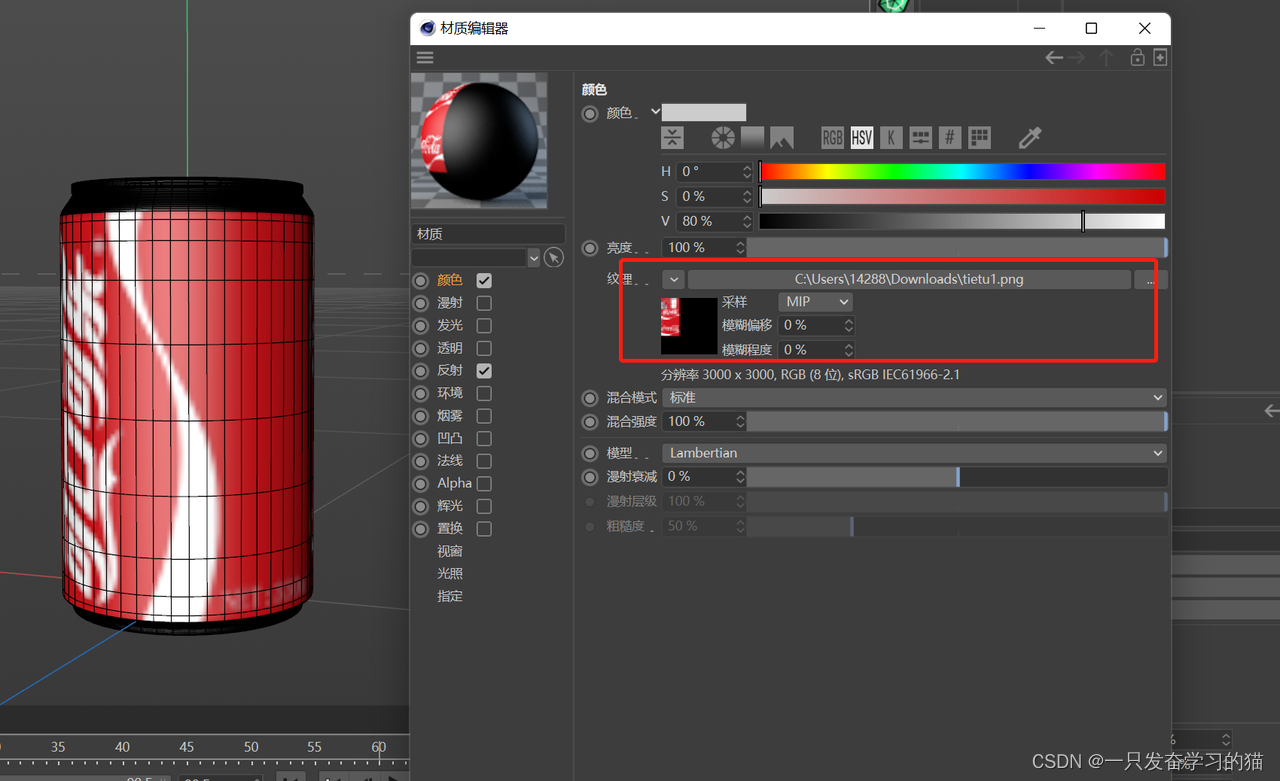Switch the color sliders to RGB mode
This screenshot has width=1280, height=781.
pyautogui.click(x=832, y=138)
